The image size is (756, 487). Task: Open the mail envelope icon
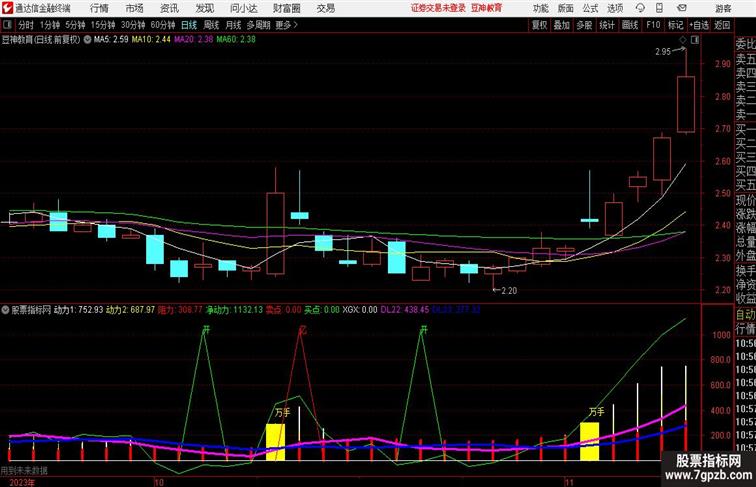(x=682, y=8)
